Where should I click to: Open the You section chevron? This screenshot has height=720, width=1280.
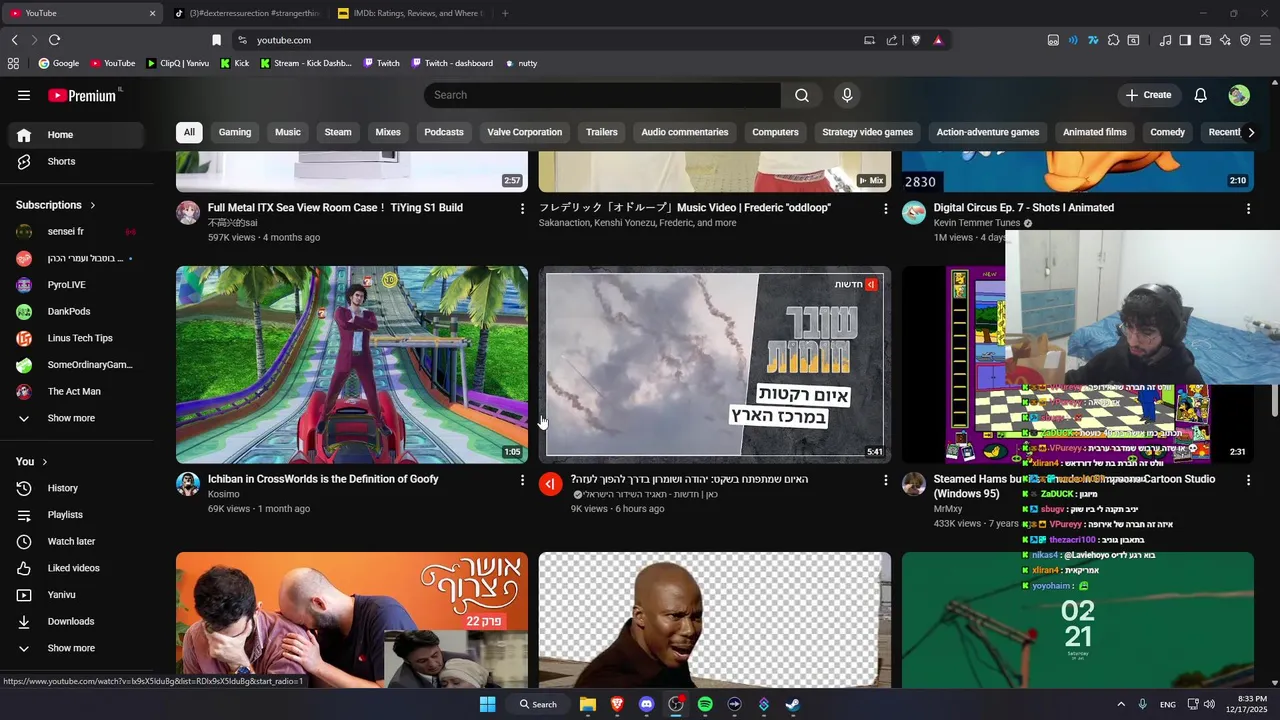[x=45, y=462]
